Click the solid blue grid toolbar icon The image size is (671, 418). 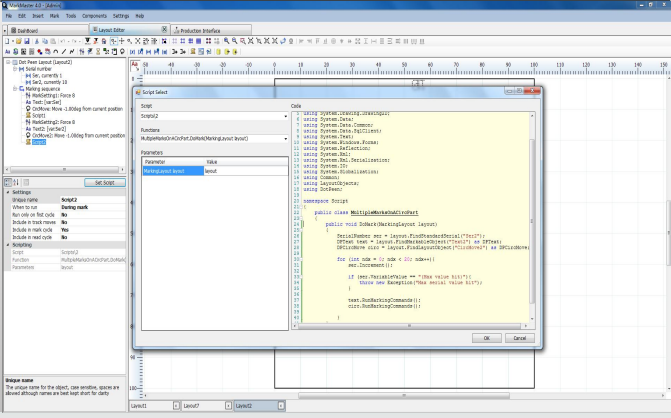199,41
